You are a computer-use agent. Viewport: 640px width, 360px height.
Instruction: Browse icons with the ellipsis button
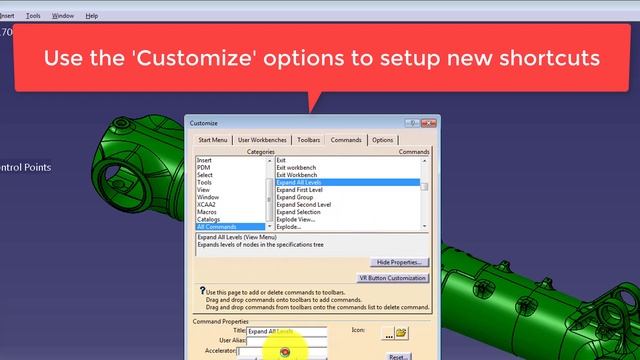click(388, 333)
